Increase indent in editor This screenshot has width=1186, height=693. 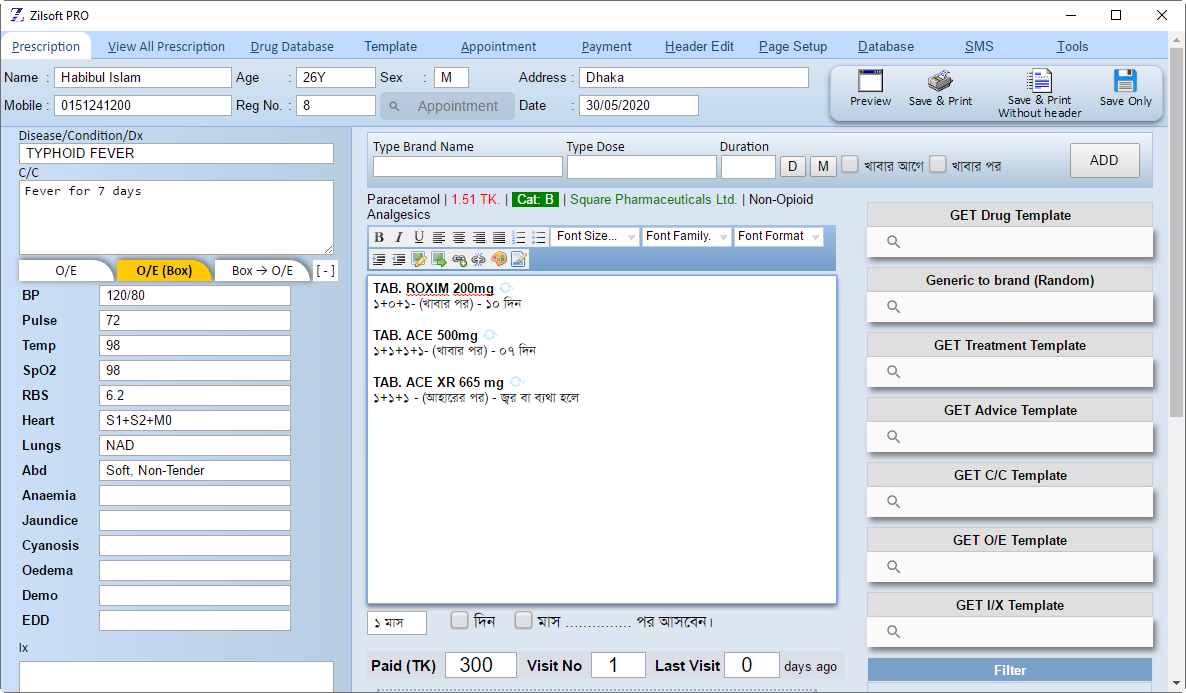[x=379, y=259]
